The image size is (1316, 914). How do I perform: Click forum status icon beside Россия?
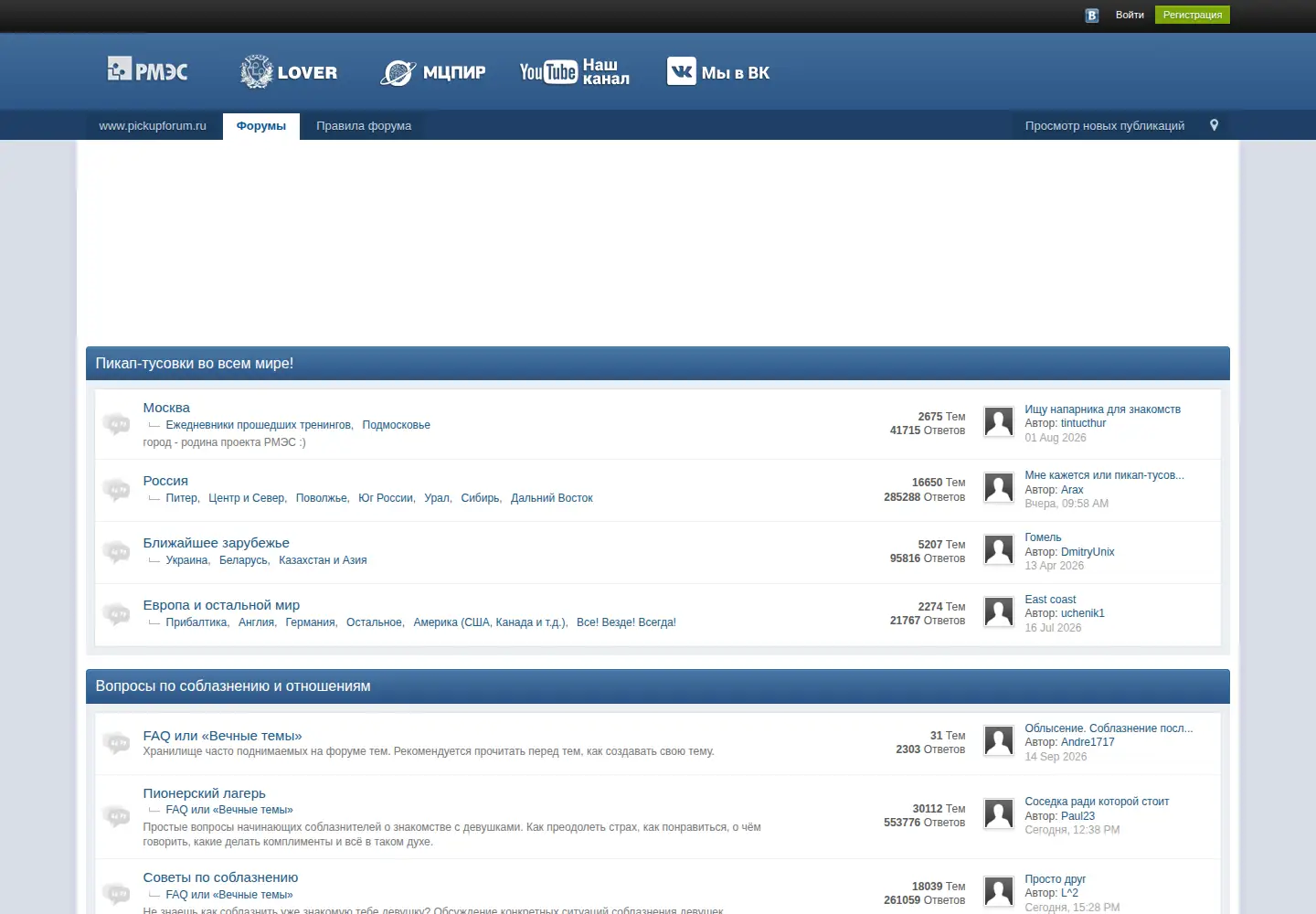click(116, 489)
